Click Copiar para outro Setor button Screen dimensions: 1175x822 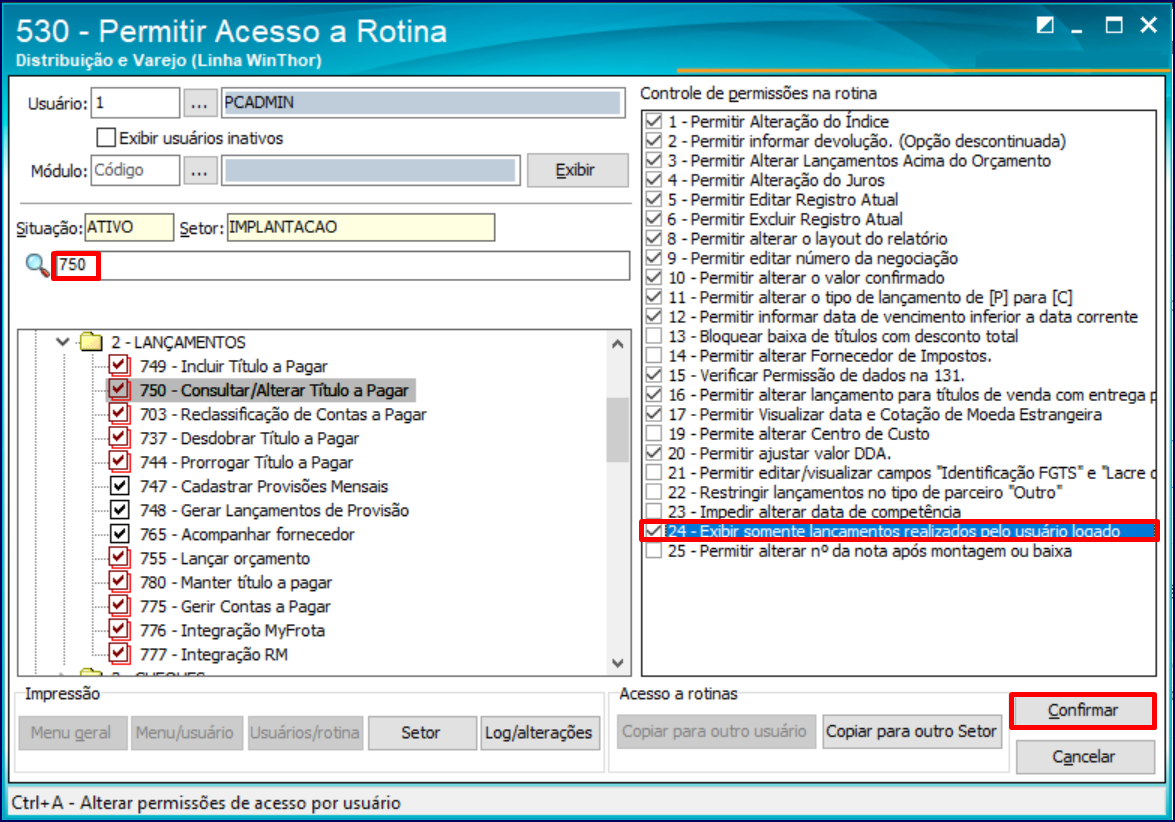pyautogui.click(x=911, y=731)
